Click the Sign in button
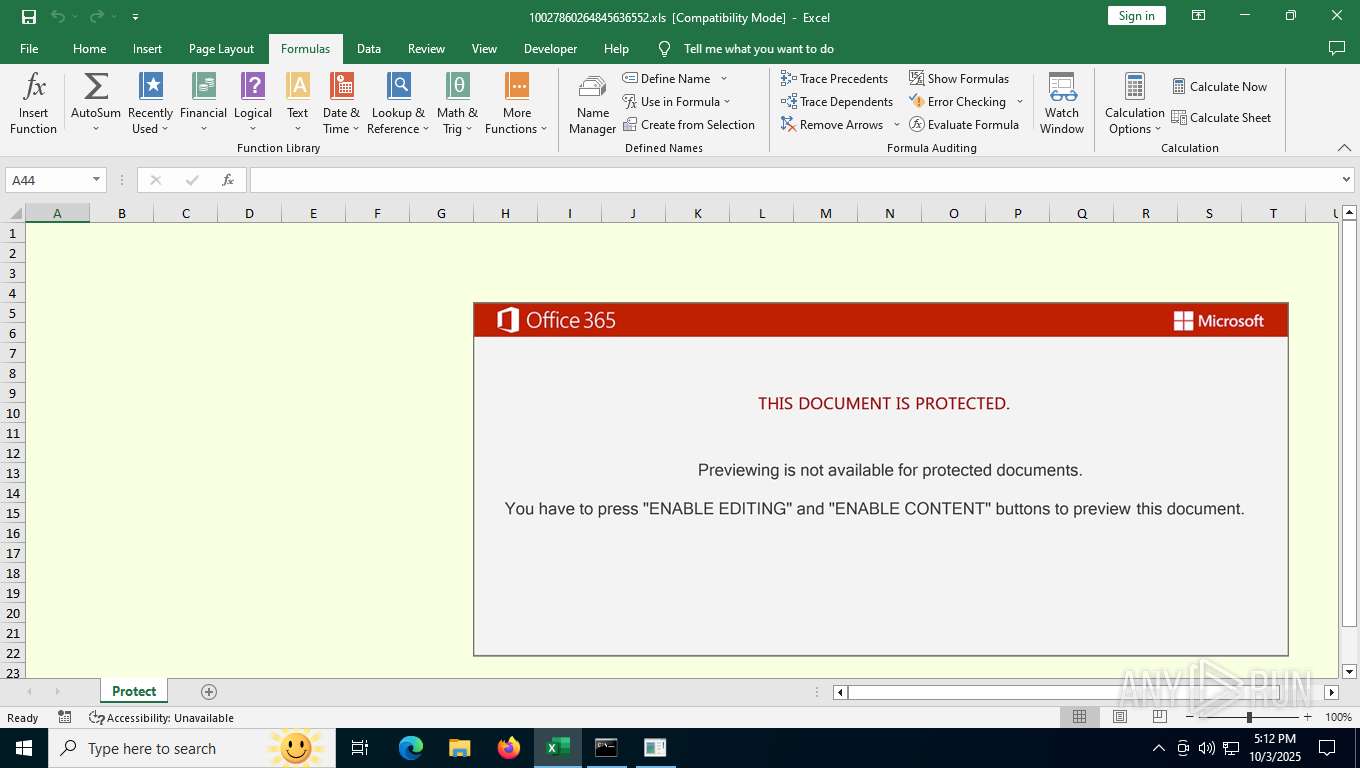The image size is (1360, 768). [x=1136, y=16]
